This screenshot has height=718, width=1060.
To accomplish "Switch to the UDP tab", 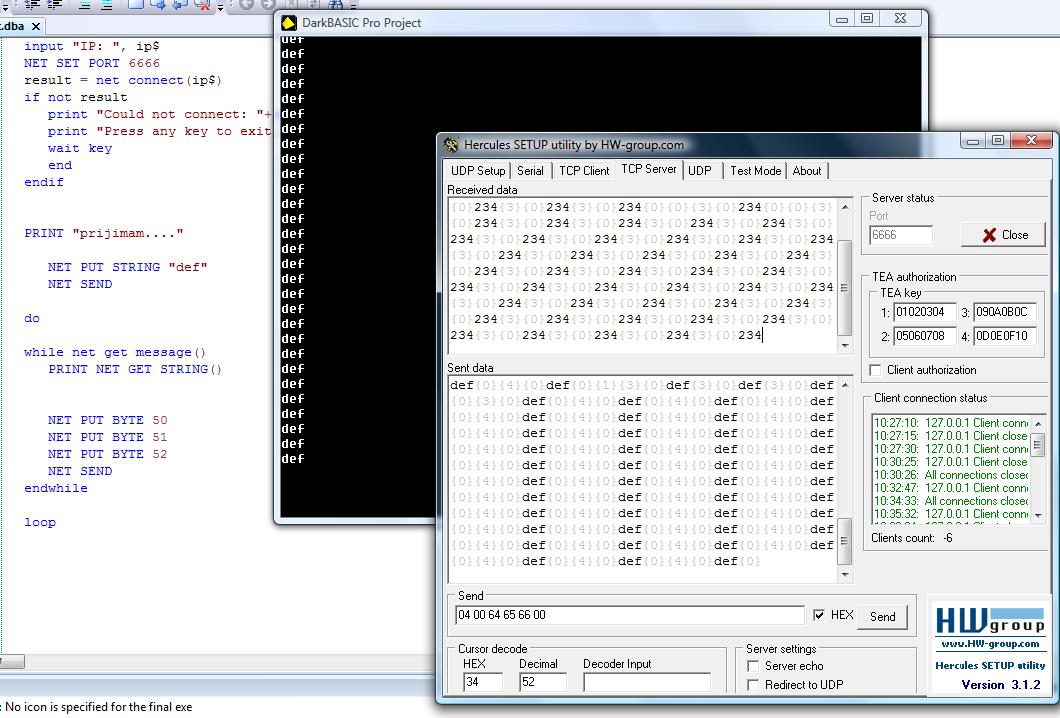I will [x=700, y=170].
